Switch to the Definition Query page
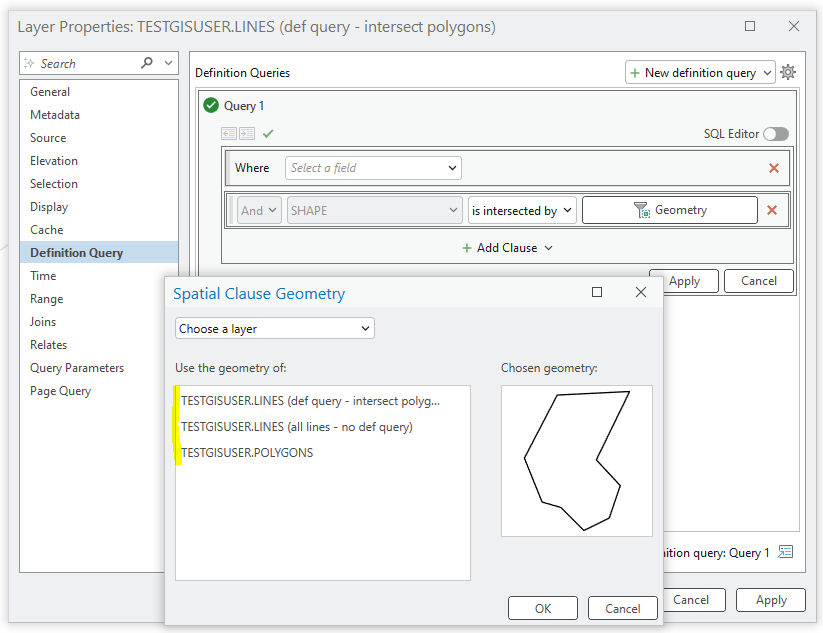This screenshot has width=823, height=633. (79, 252)
